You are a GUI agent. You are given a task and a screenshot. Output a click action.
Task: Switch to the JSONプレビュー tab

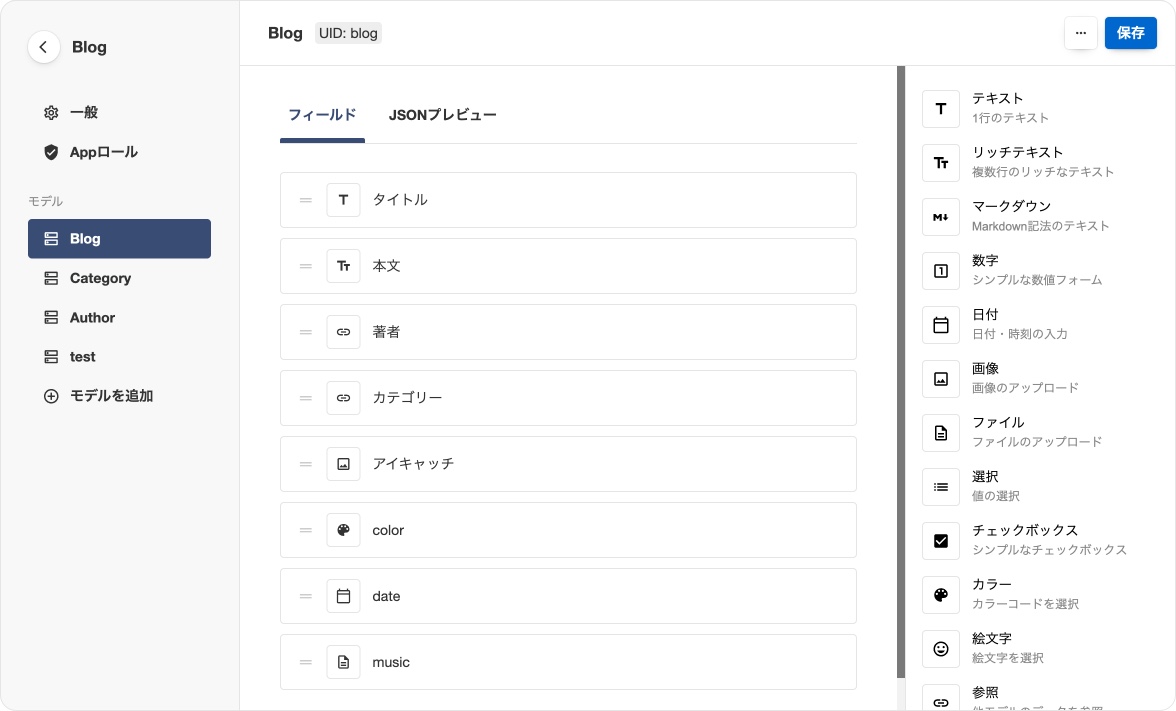(442, 115)
